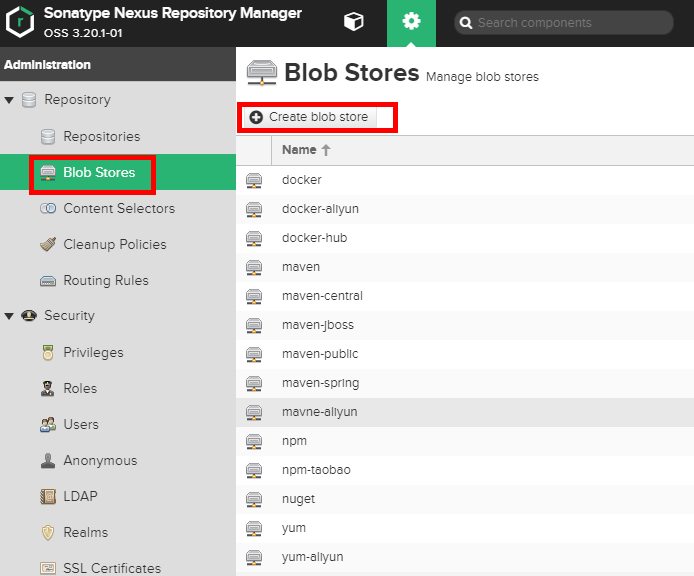Click the Repositories cylinder icon
Screen dimensions: 694x576
pos(48,137)
